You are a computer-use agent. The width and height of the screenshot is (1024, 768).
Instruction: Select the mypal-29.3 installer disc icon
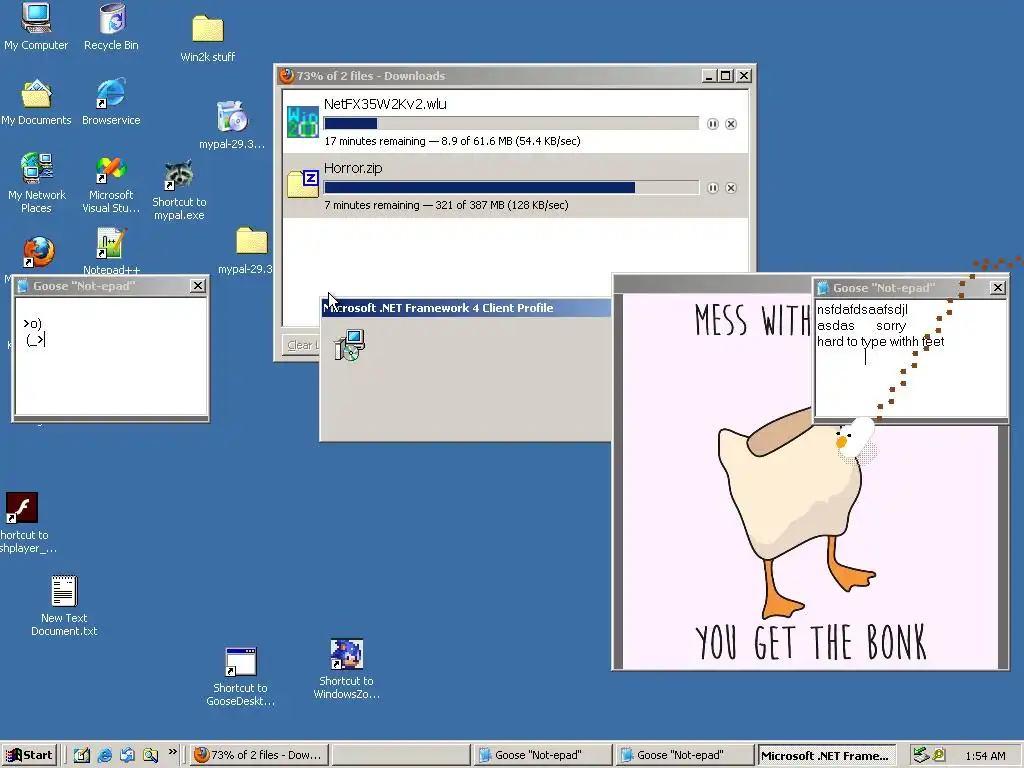pos(232,118)
